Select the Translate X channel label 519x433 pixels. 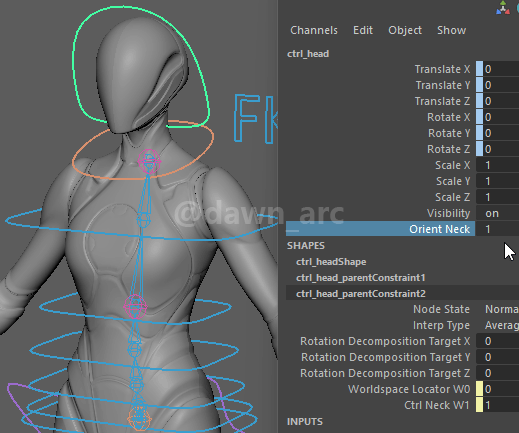click(442, 69)
